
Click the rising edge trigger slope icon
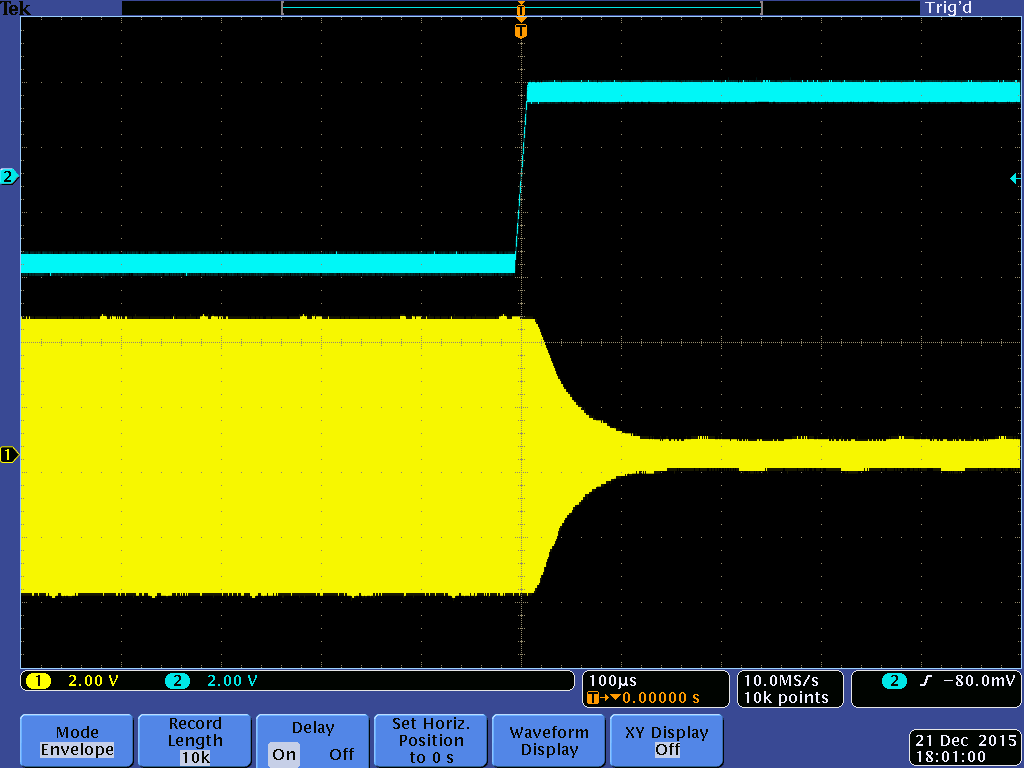924,681
